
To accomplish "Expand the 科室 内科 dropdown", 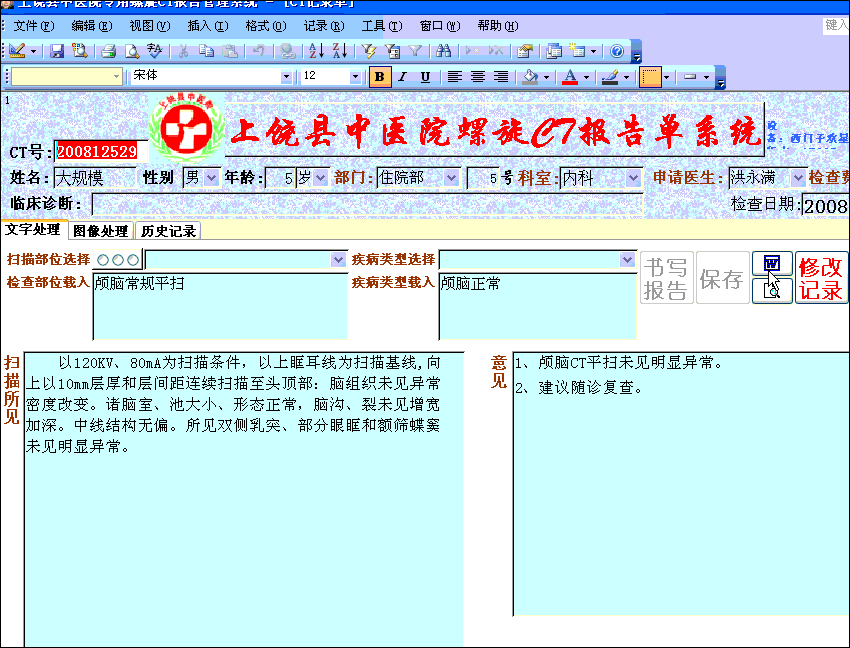I will (x=633, y=178).
